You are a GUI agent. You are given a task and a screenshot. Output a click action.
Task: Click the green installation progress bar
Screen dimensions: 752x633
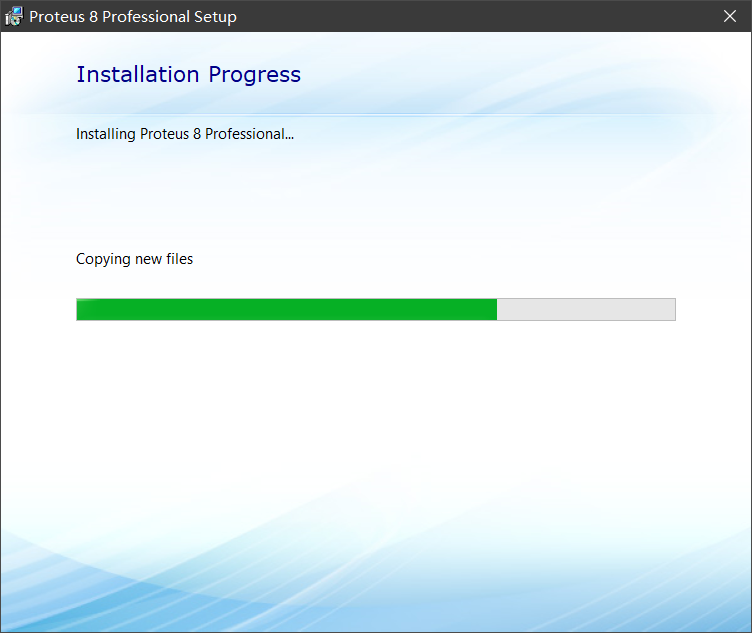[376, 309]
